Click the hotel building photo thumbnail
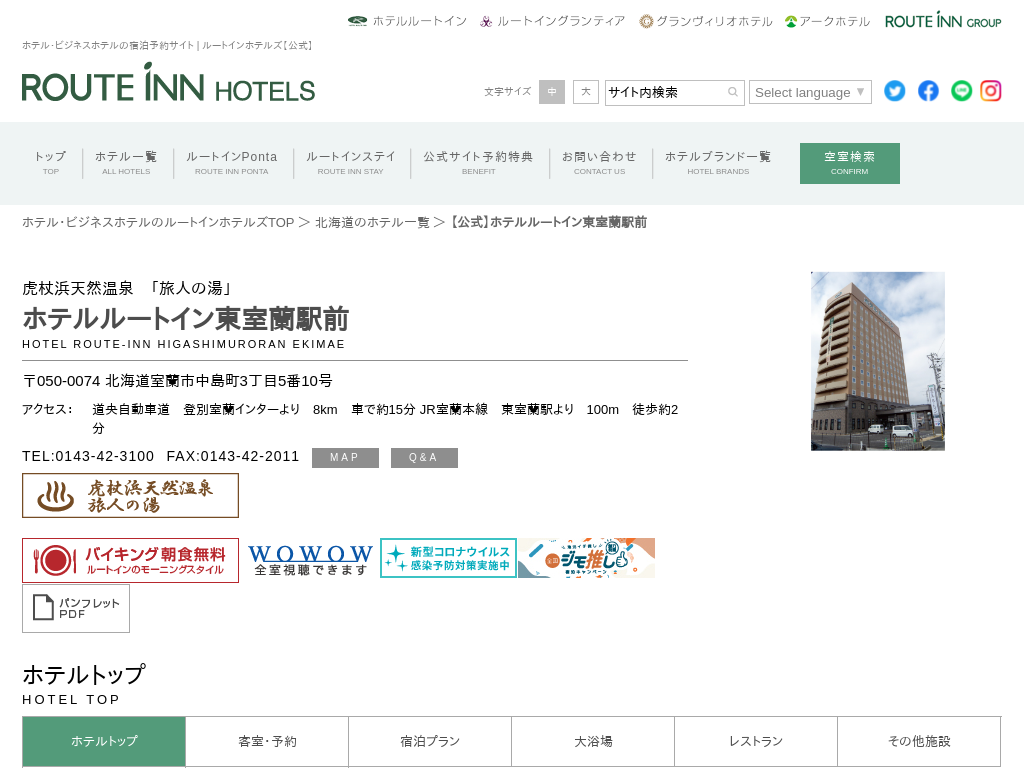 pyautogui.click(x=878, y=361)
